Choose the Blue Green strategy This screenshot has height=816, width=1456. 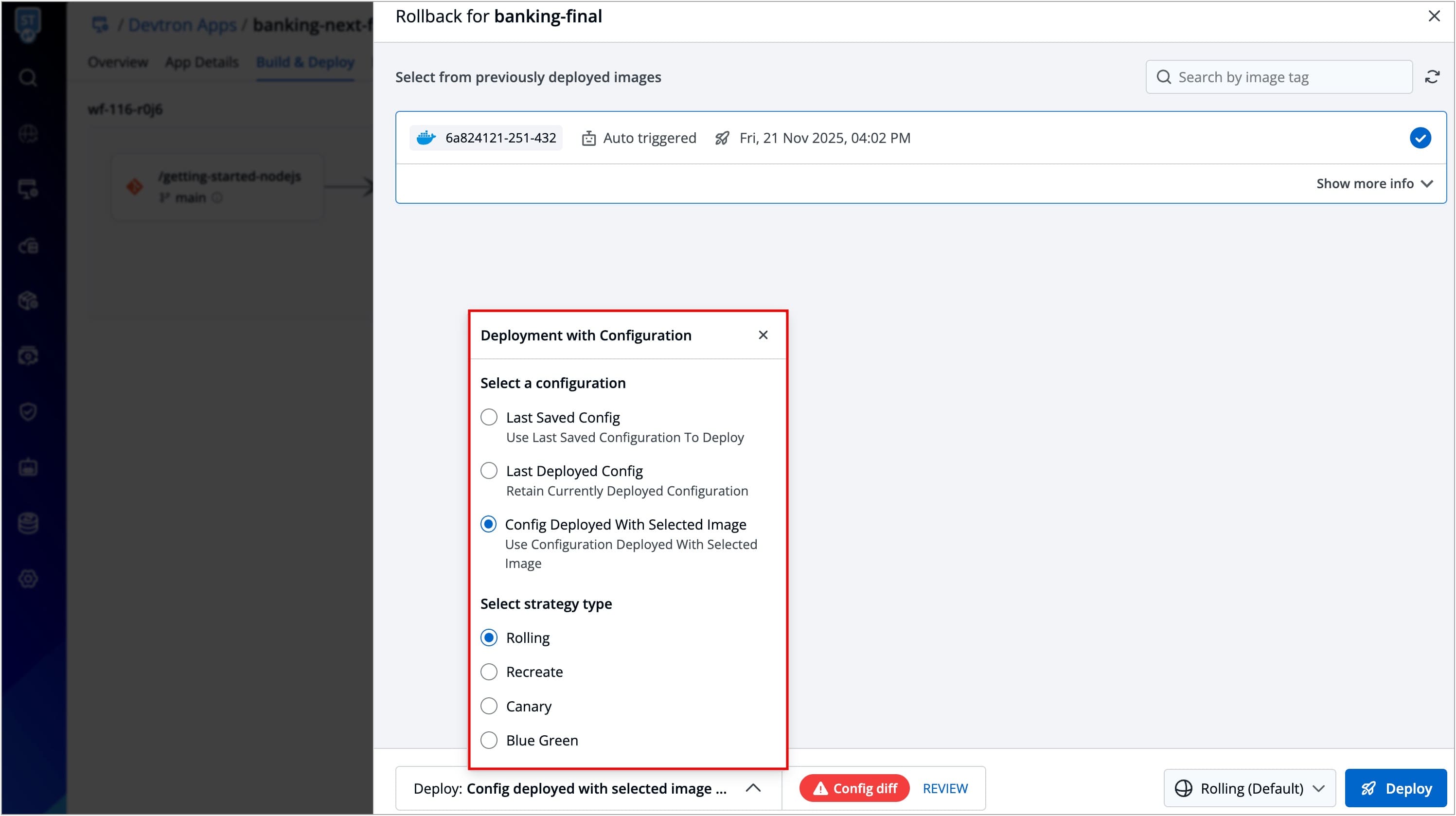(x=489, y=740)
